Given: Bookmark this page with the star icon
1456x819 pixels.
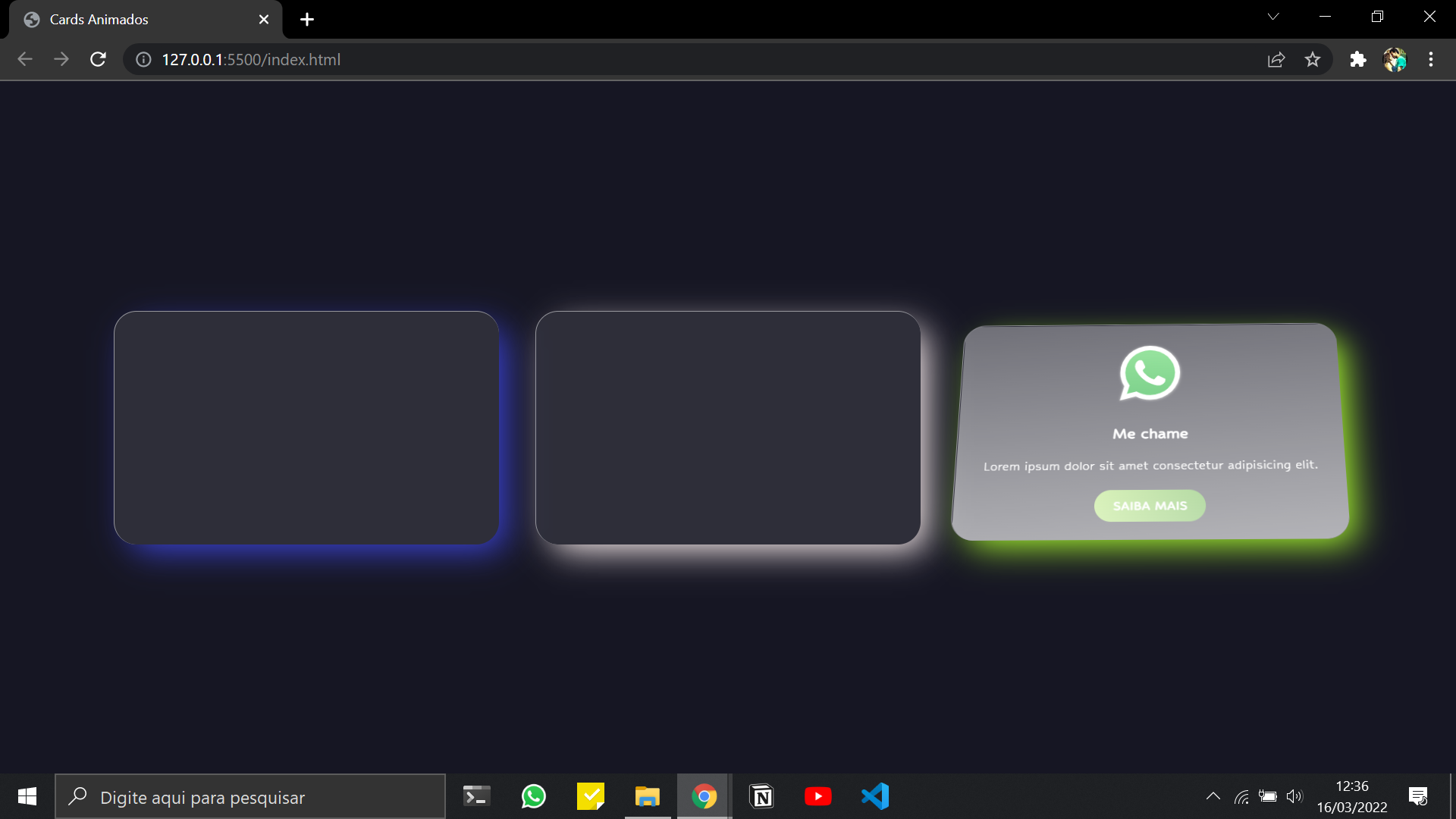Looking at the screenshot, I should [1313, 59].
